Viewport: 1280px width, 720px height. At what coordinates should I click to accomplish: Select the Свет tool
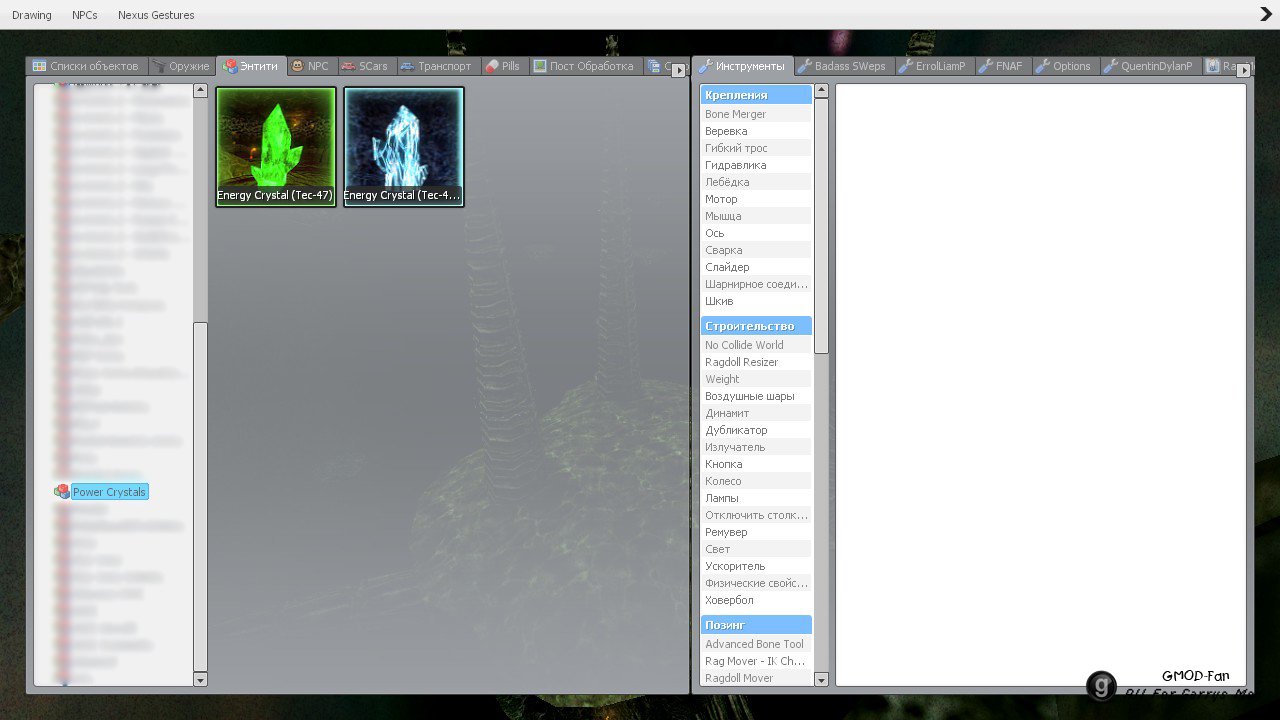click(757, 549)
